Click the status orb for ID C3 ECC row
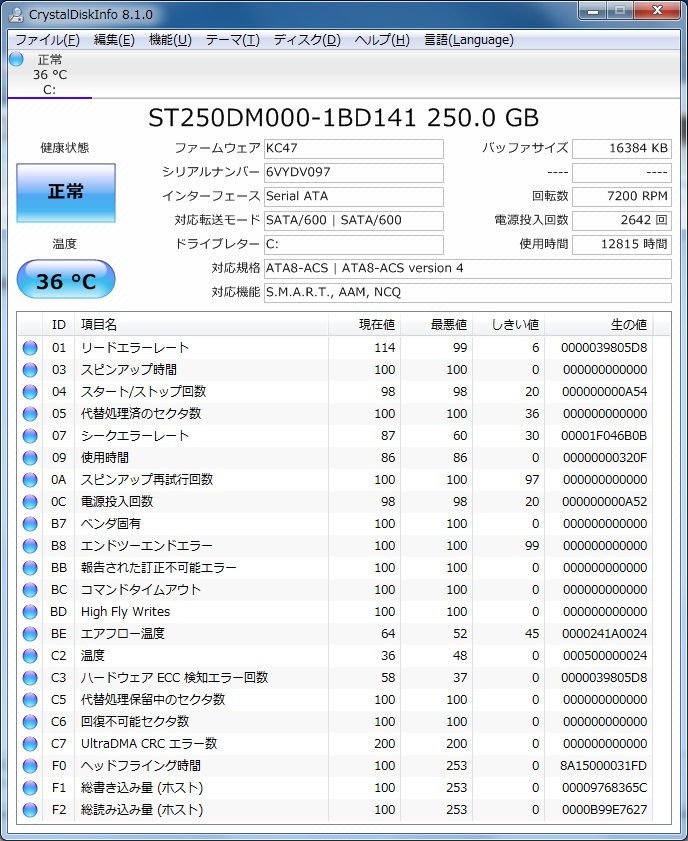Screen dimensions: 688x841 click(x=30, y=677)
